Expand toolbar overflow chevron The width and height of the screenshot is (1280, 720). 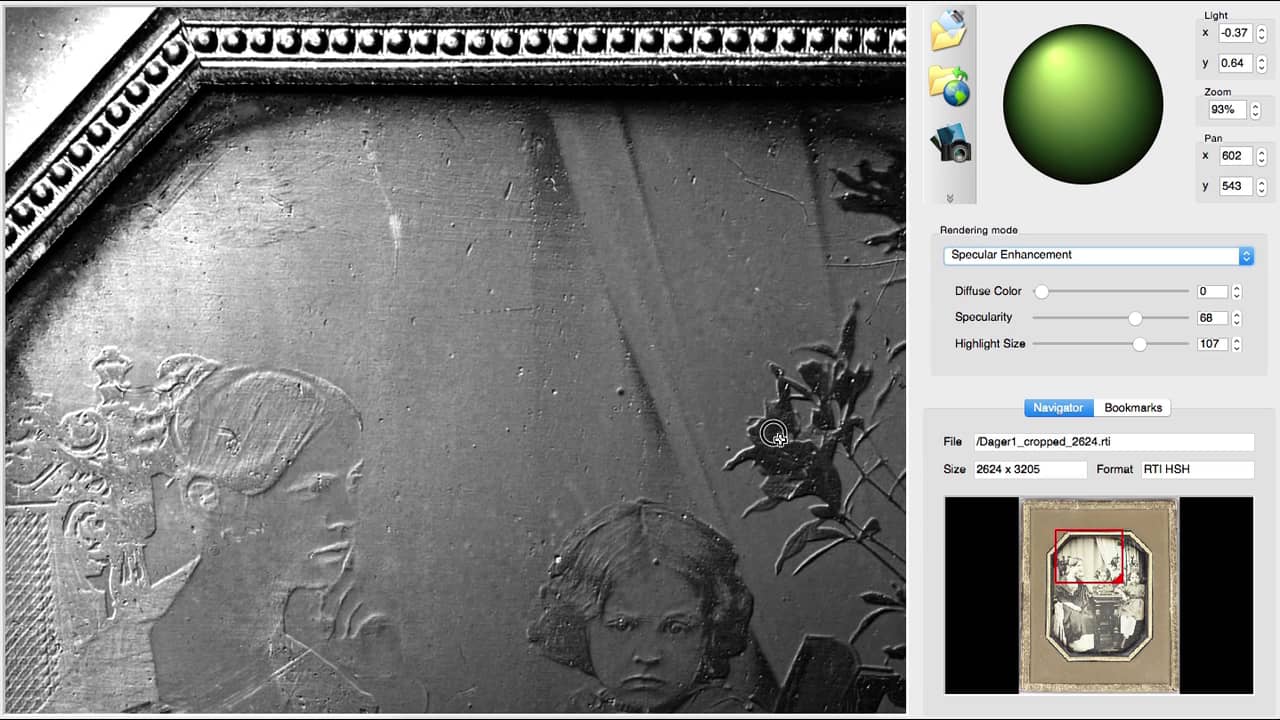click(949, 198)
